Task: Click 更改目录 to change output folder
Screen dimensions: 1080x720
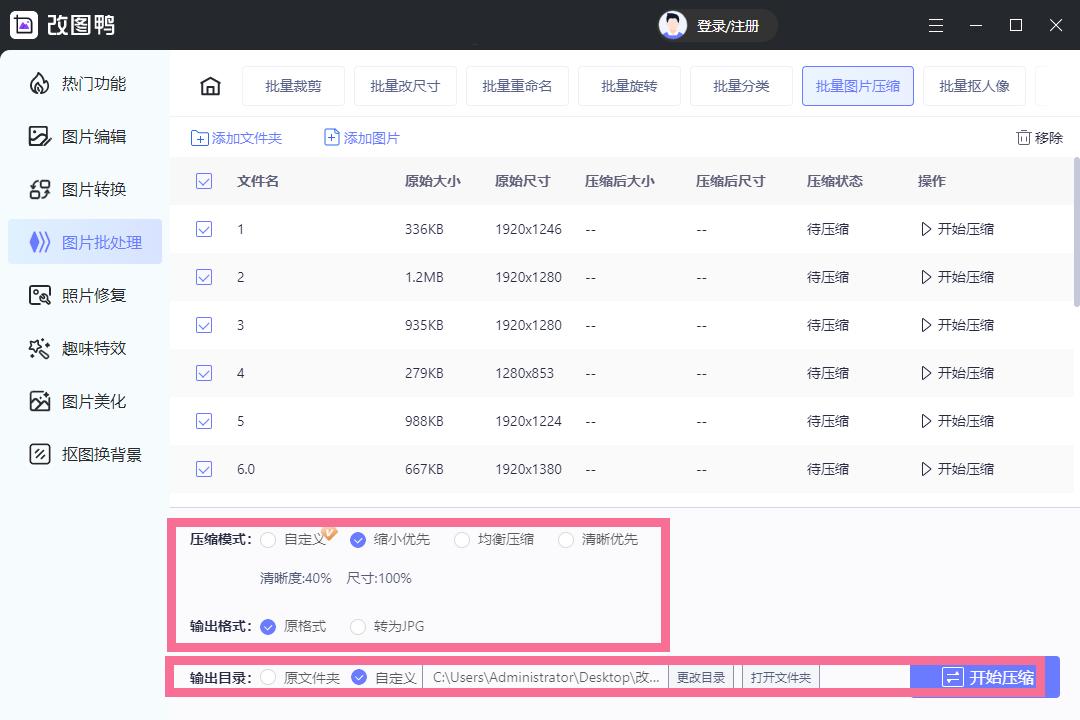Action: tap(701, 677)
